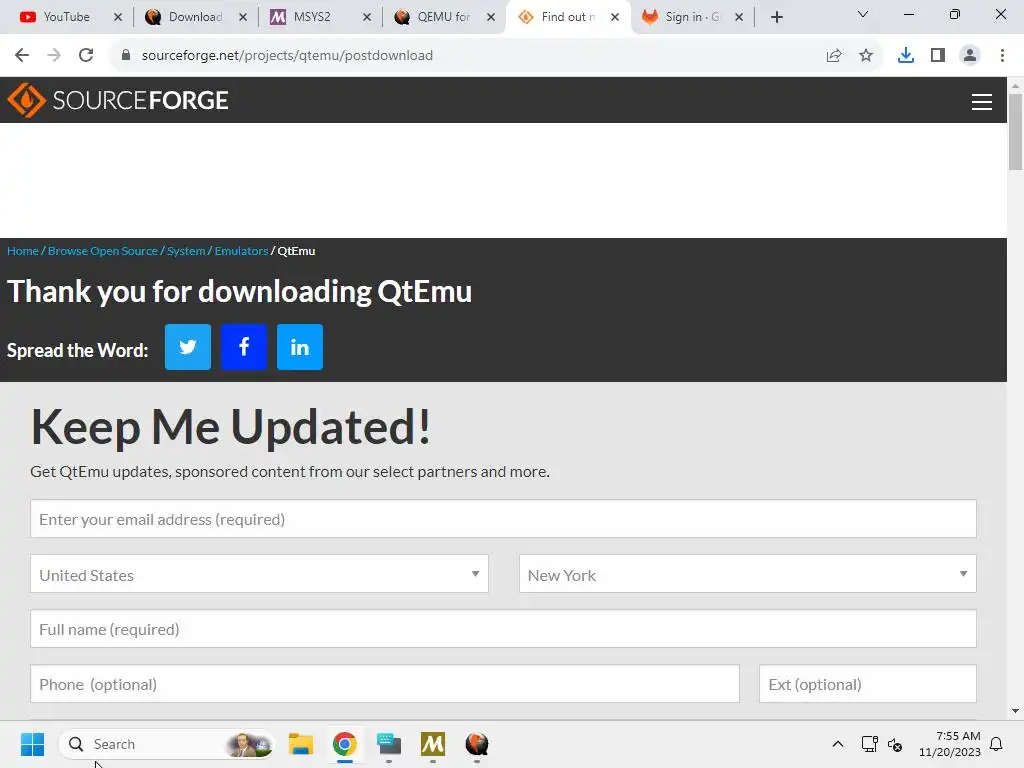
Task: Share QtEmu on LinkedIn
Action: click(300, 347)
